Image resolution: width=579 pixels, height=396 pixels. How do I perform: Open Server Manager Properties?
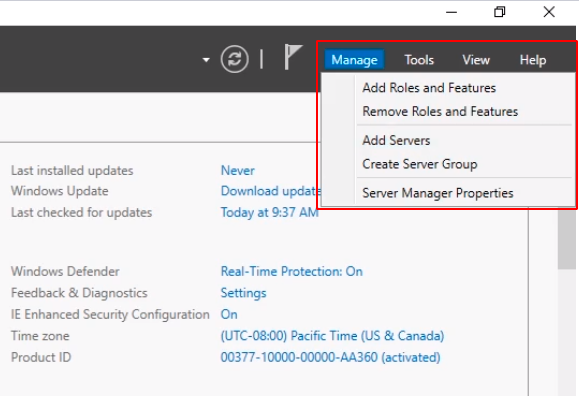click(438, 193)
